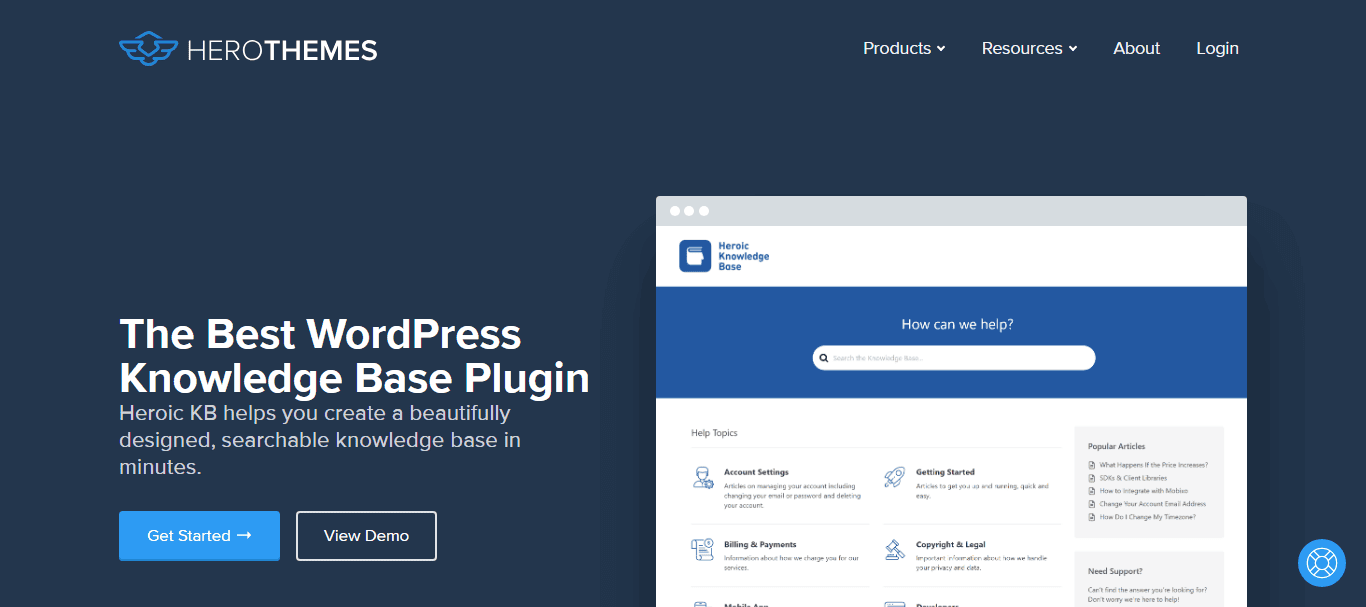This screenshot has width=1366, height=607.
Task: Open "How Do I Change My Timezone?" article
Action: click(1147, 517)
